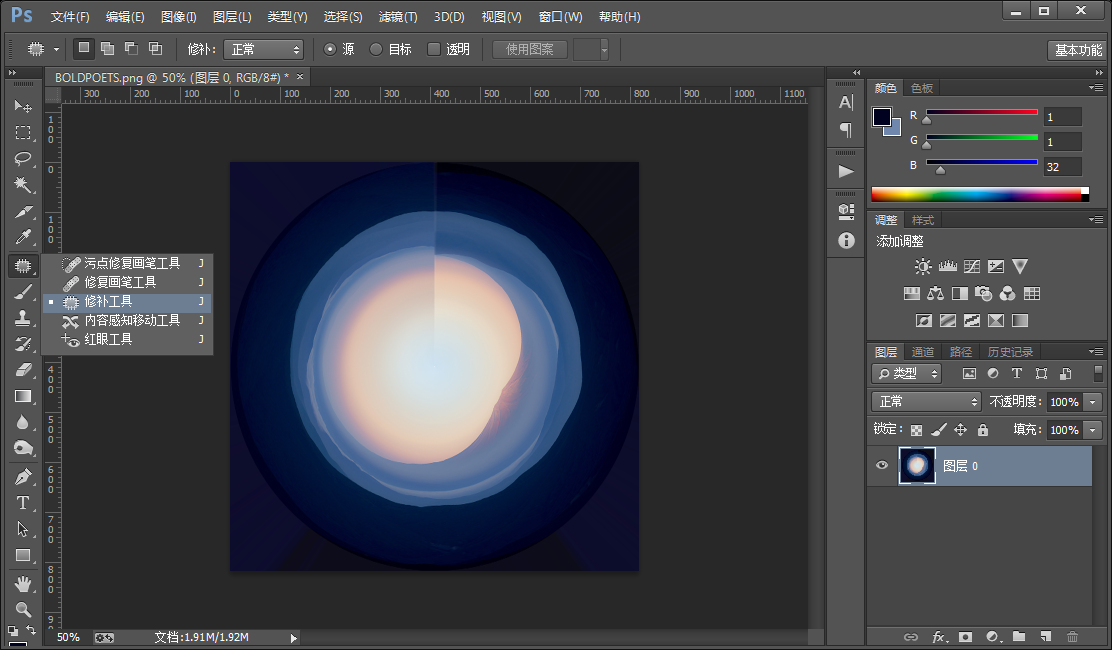Open the 滤镜(T) menu
Image resolution: width=1112 pixels, height=650 pixels.
[398, 16]
